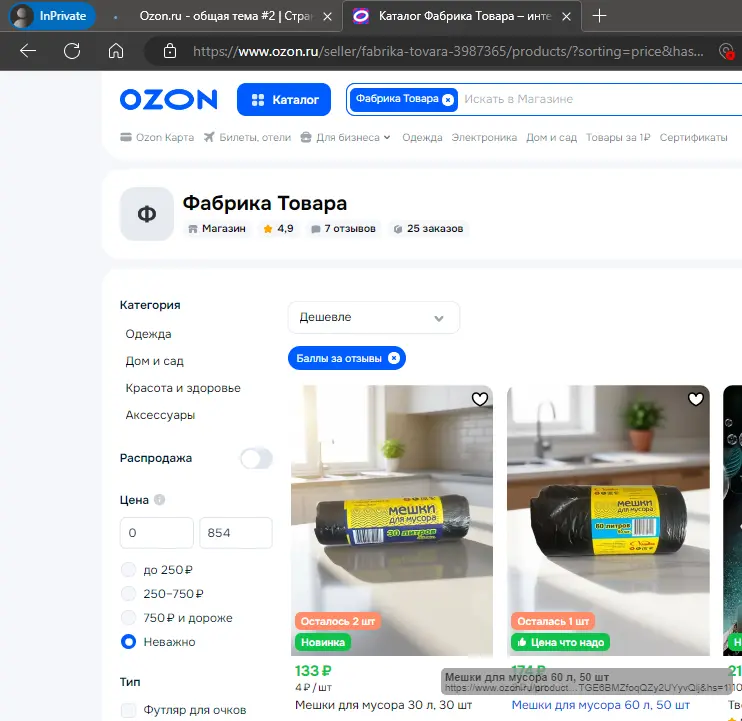742x721 pixels.
Task: Click the Магазин badge
Action: [217, 229]
